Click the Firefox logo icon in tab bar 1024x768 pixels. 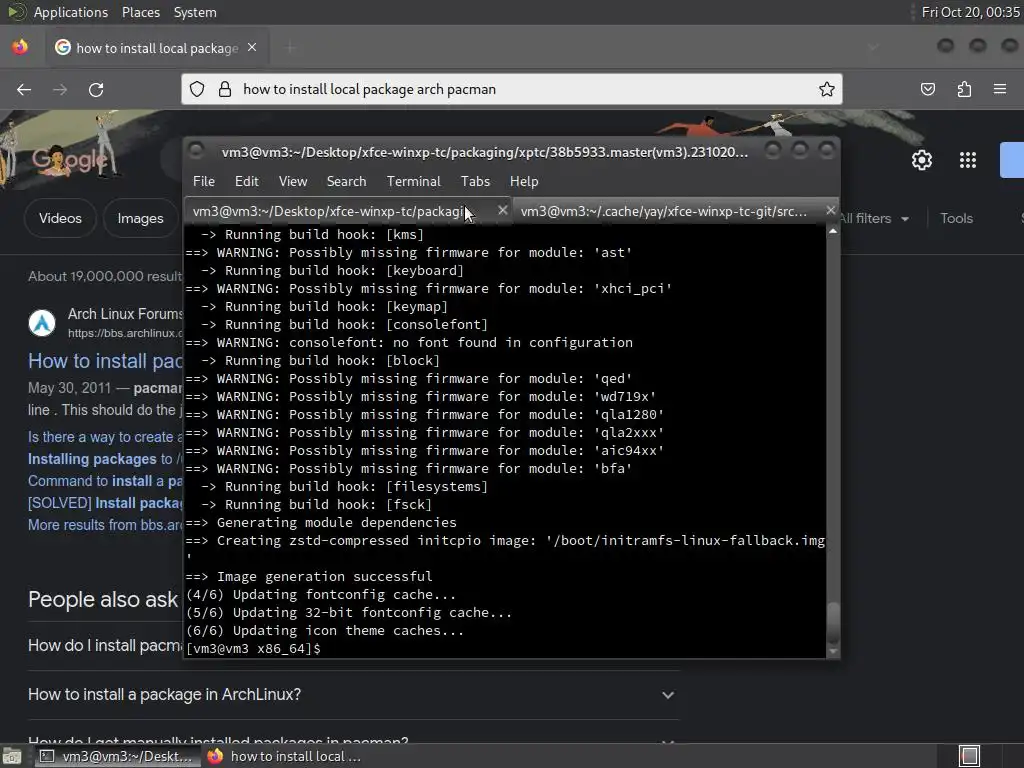pos(20,47)
